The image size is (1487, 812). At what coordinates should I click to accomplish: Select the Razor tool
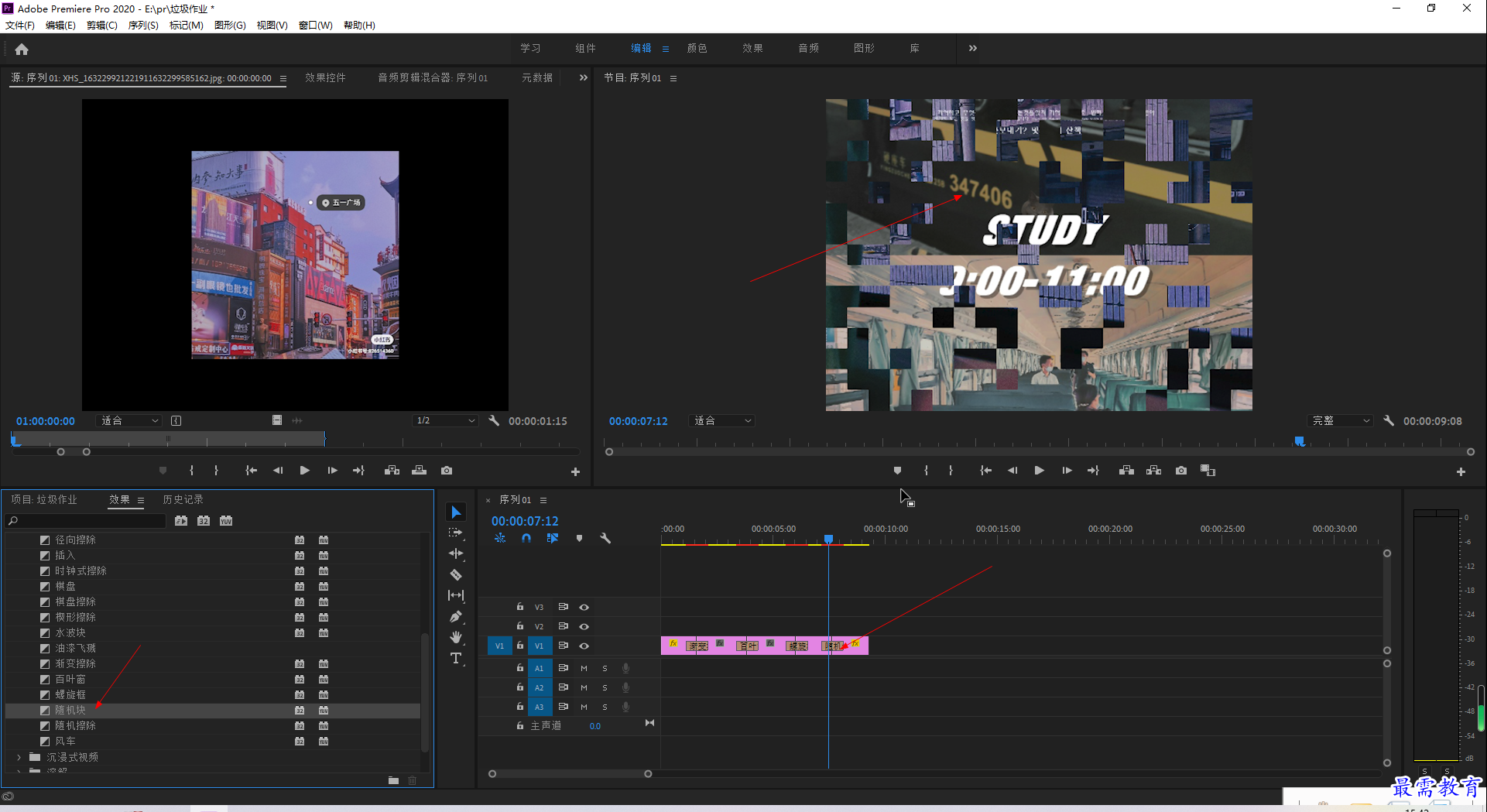pos(456,574)
